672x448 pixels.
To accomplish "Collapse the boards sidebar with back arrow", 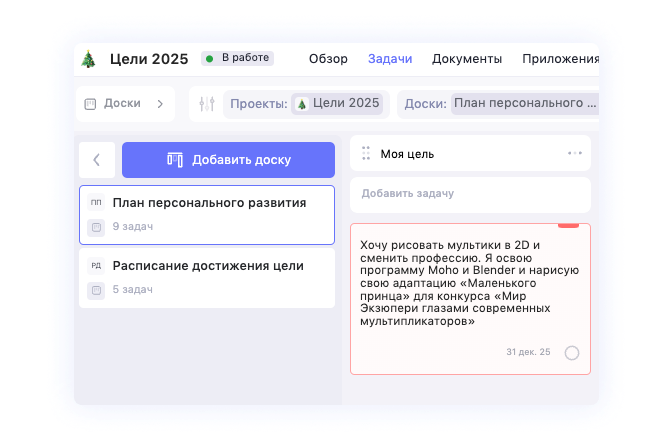I will point(97,160).
